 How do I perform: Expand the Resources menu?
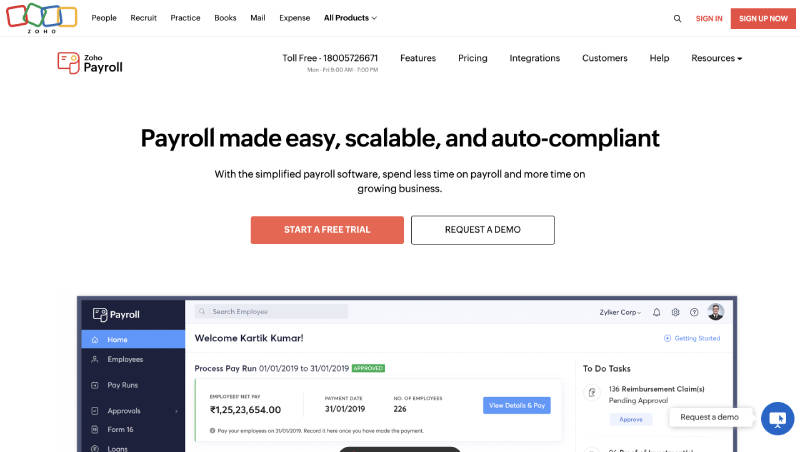click(x=716, y=58)
